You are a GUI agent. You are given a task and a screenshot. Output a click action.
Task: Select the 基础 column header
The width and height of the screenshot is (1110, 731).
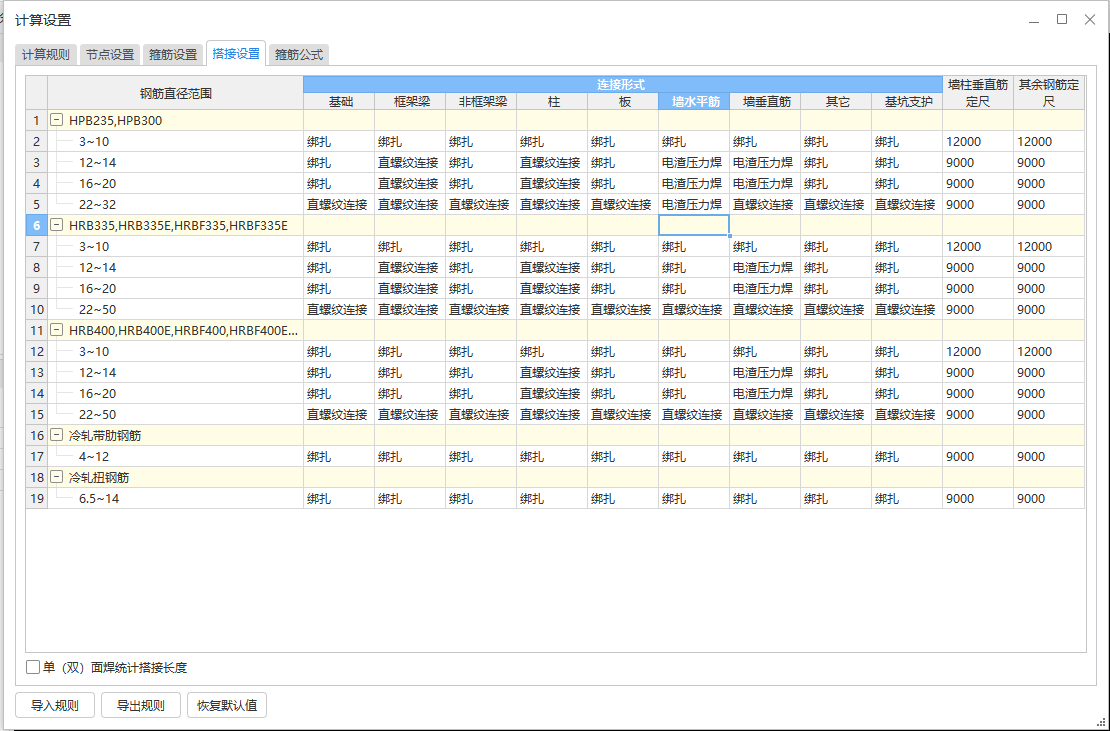point(339,102)
